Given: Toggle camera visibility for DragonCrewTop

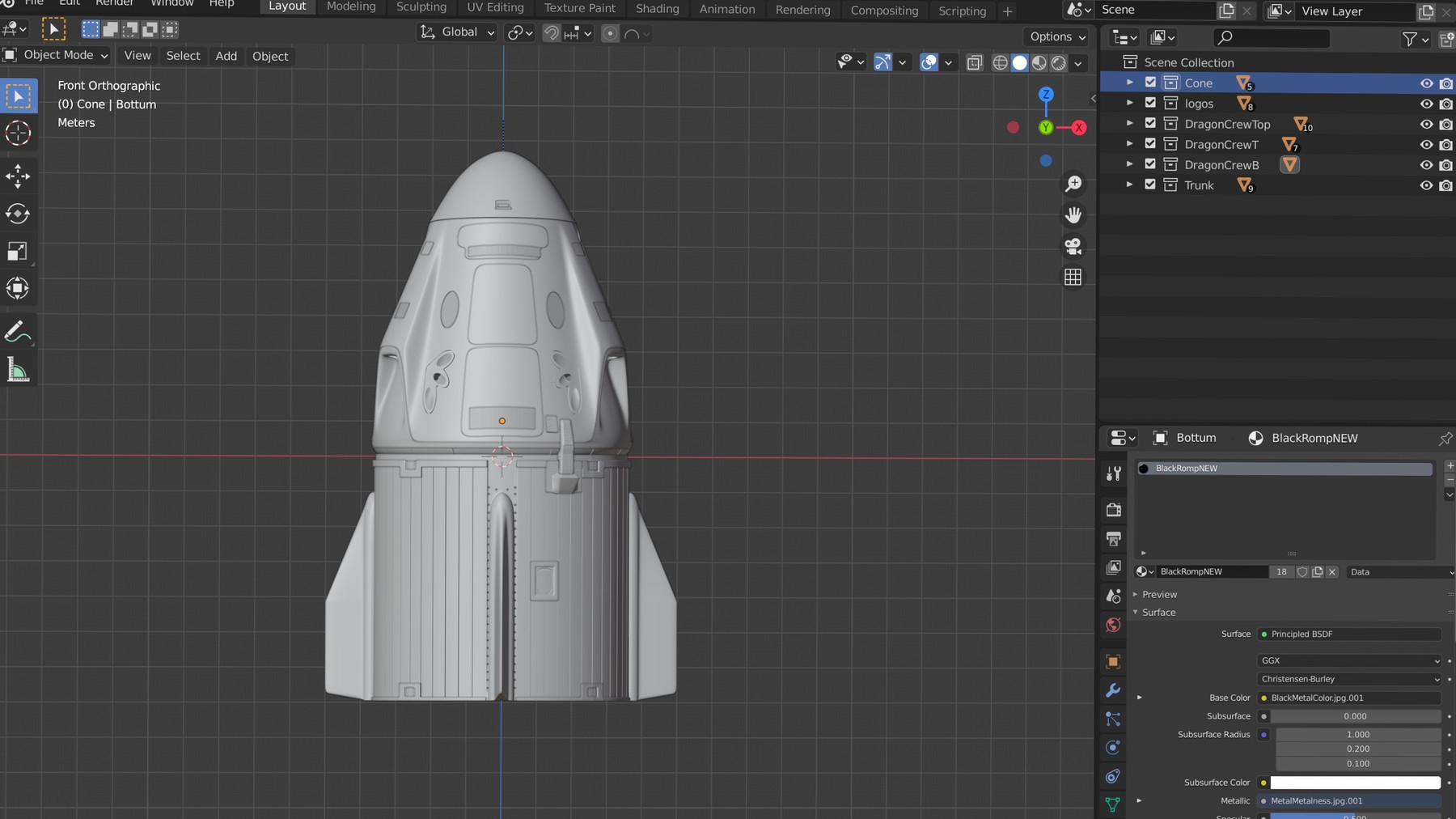Looking at the screenshot, I should pyautogui.click(x=1445, y=124).
